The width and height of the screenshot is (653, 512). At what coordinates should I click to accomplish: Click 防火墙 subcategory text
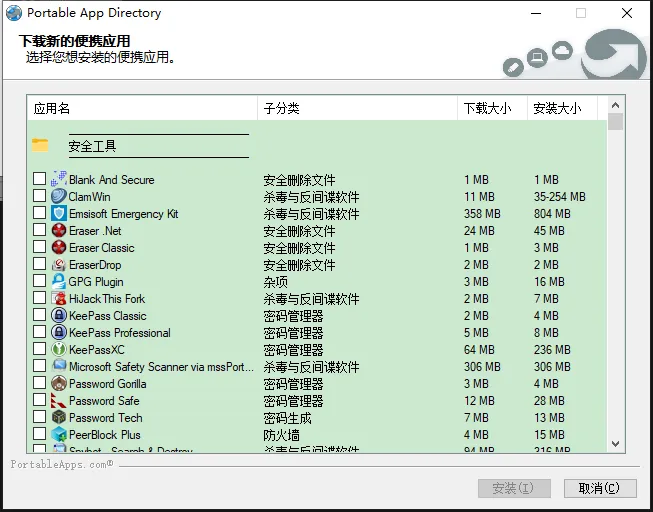pos(282,435)
